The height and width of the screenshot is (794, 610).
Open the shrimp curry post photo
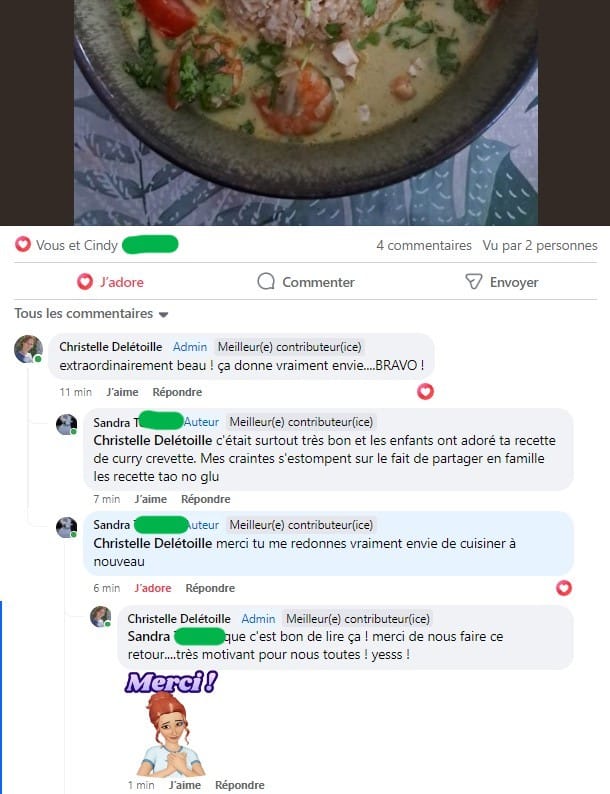tap(306, 112)
